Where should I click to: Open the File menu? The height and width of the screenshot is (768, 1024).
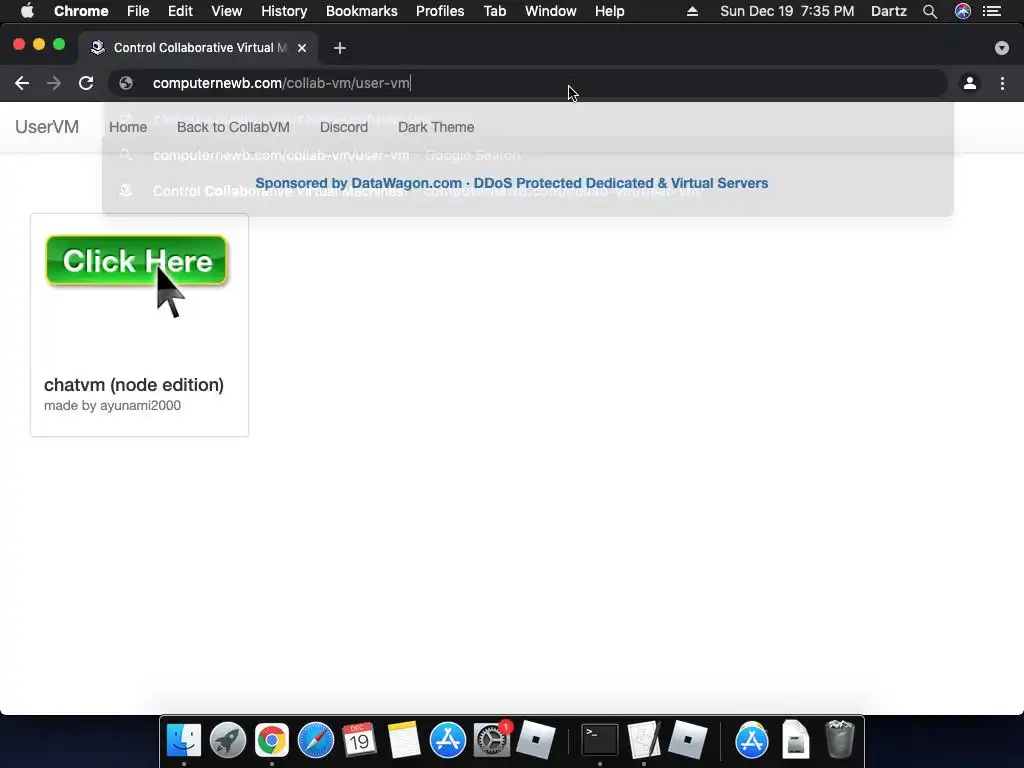point(138,11)
